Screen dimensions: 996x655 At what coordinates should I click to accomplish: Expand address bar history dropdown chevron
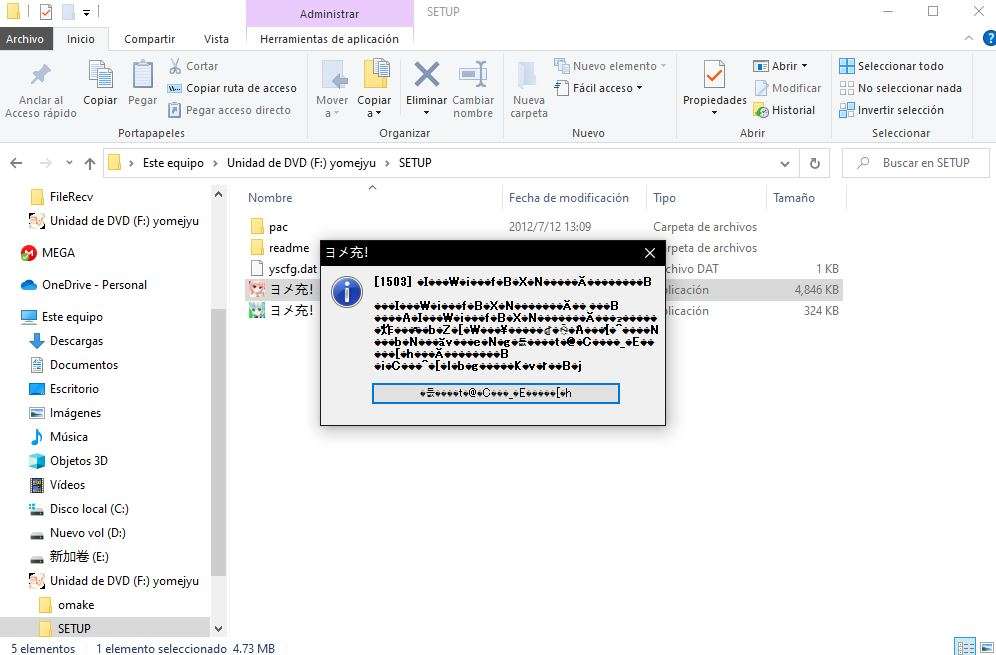(x=785, y=163)
